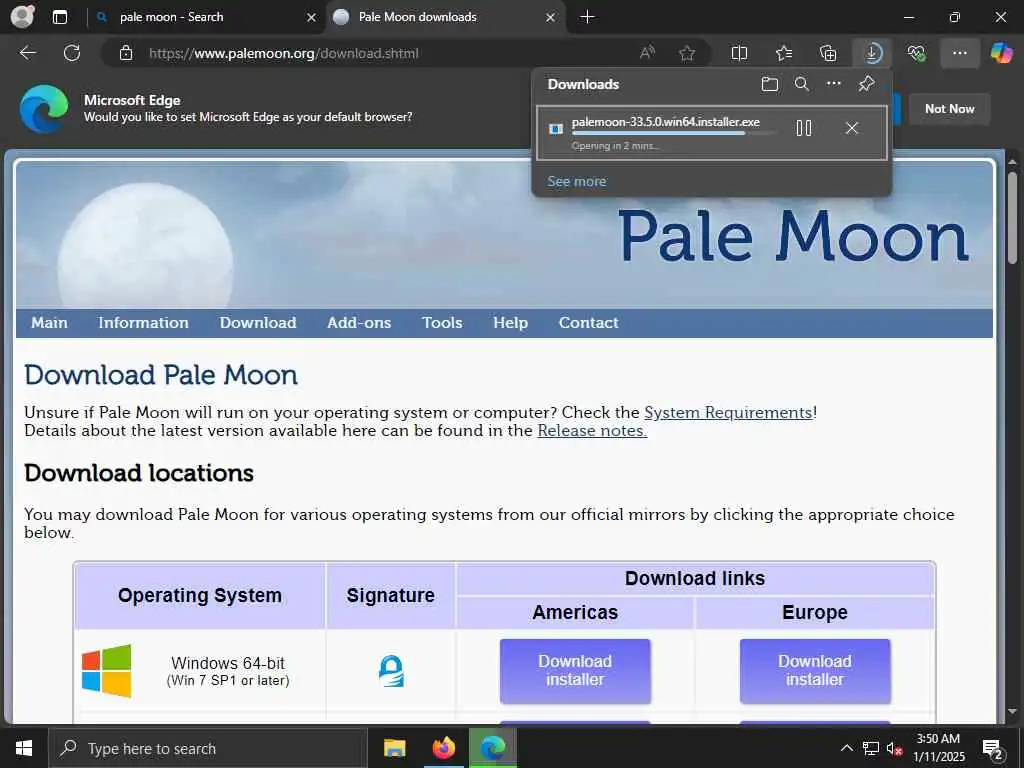
Task: Open the taskbar clock and date
Action: [x=938, y=748]
